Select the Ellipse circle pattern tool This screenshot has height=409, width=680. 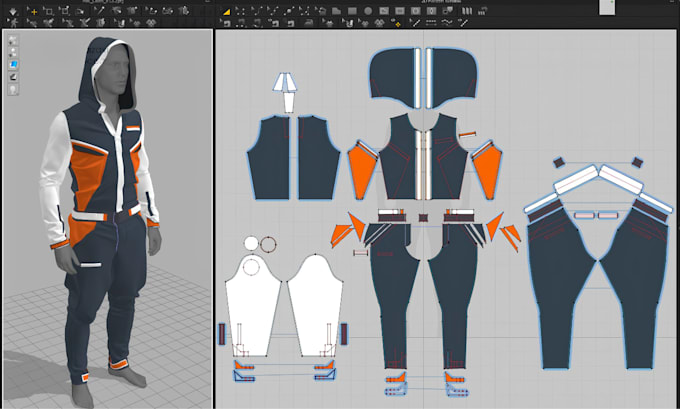pyautogui.click(x=368, y=11)
